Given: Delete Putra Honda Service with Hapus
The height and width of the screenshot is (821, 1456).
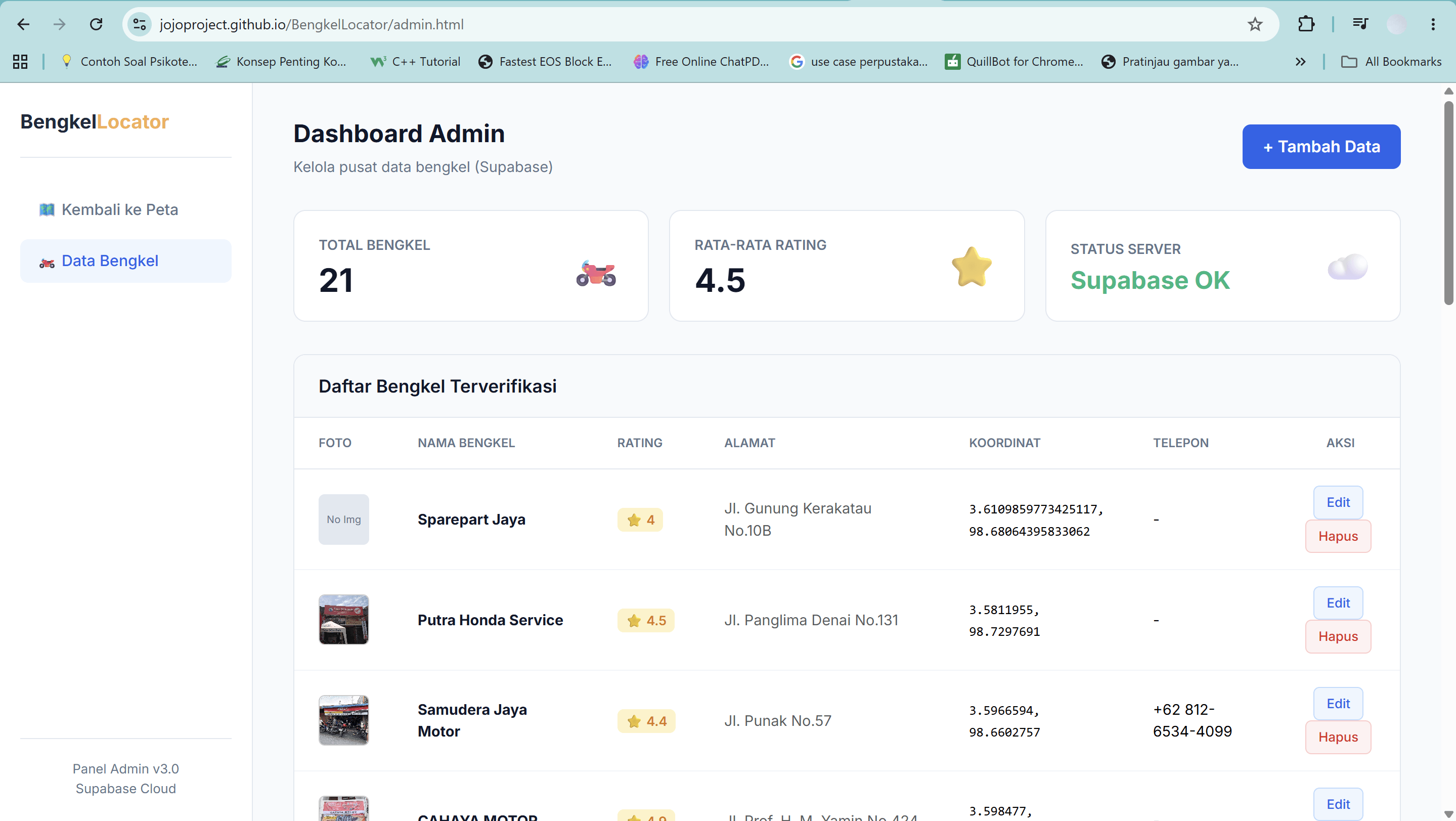Looking at the screenshot, I should click(x=1338, y=636).
